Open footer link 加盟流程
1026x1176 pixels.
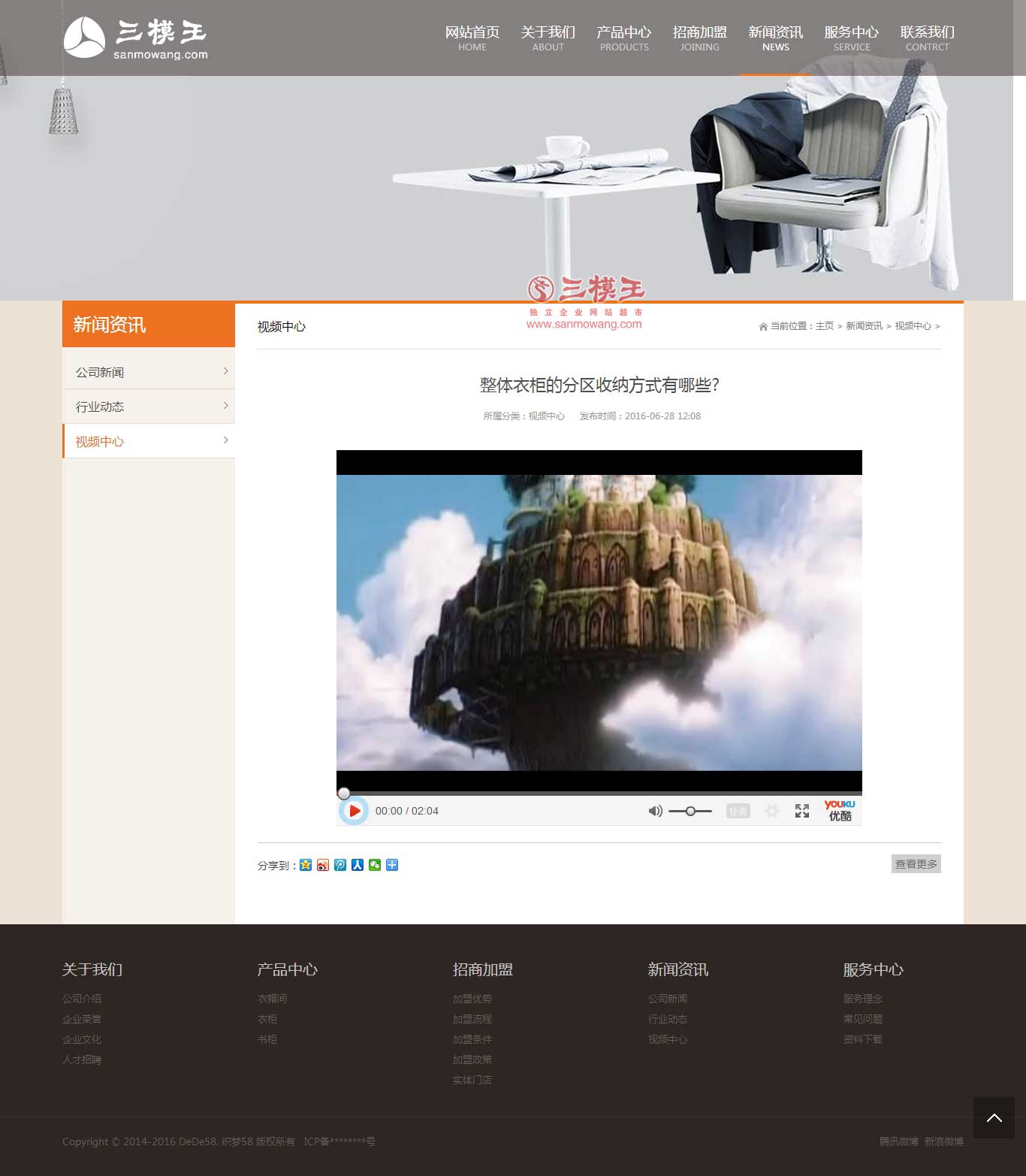point(472,1019)
